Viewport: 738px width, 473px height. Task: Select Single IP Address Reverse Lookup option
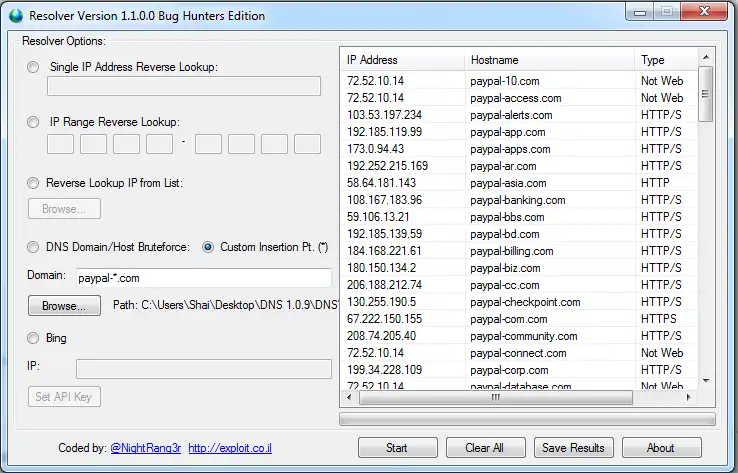[x=33, y=67]
